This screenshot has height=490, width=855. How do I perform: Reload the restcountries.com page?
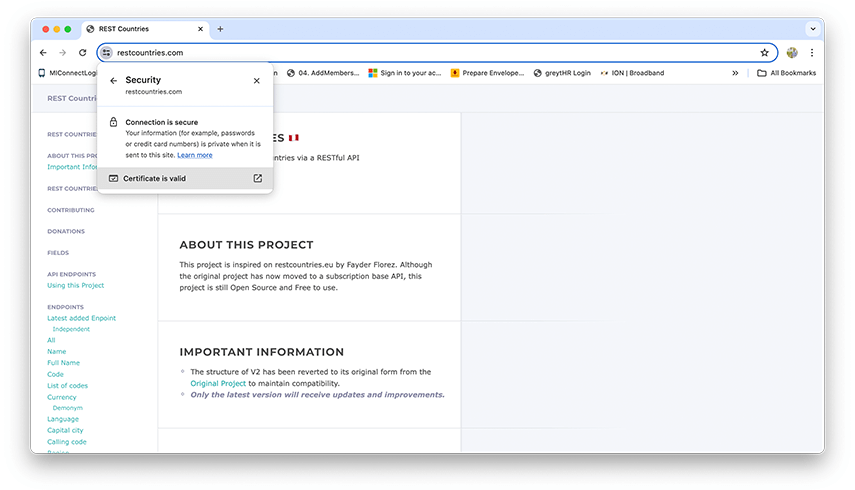coord(82,53)
